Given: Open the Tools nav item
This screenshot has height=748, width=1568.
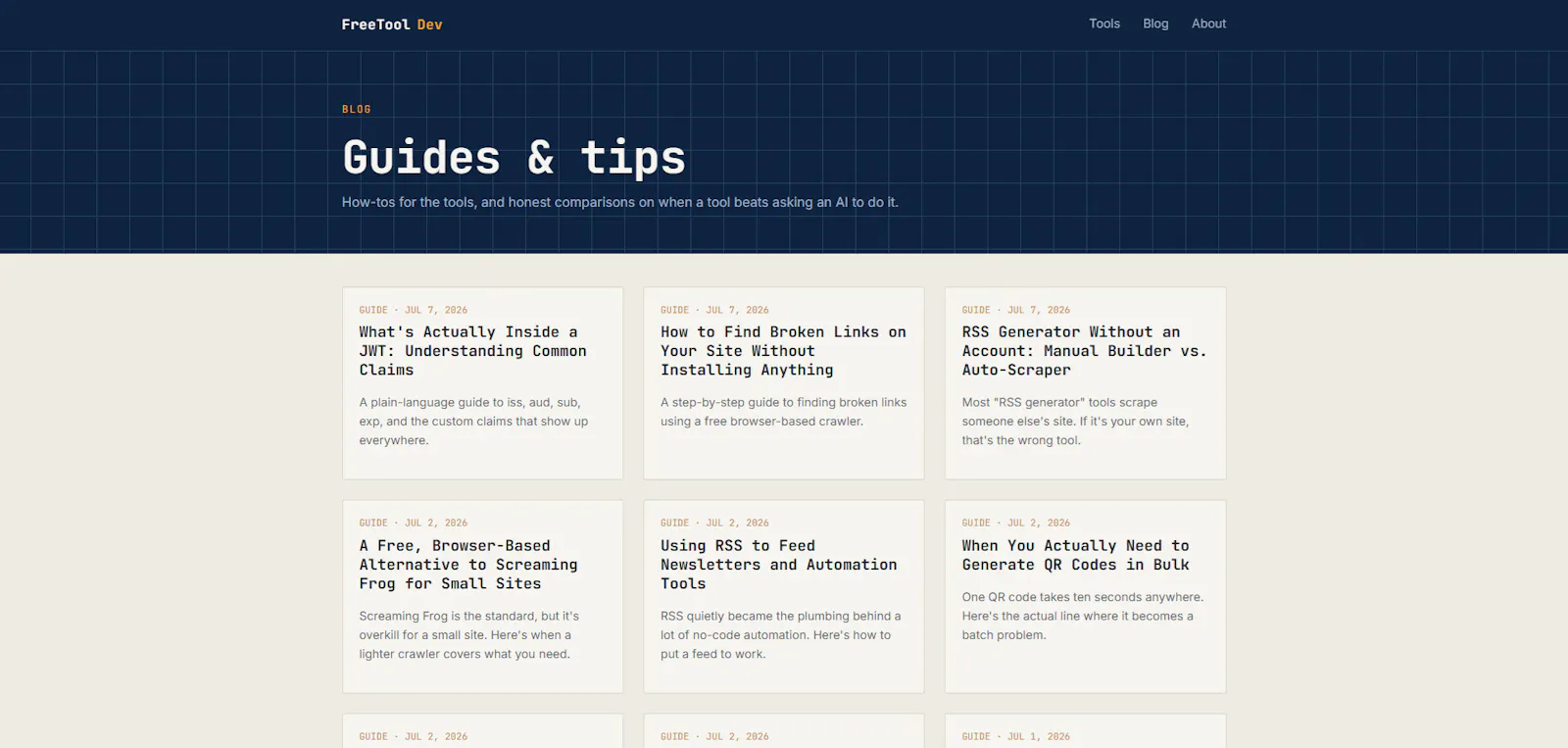Looking at the screenshot, I should click(1104, 24).
